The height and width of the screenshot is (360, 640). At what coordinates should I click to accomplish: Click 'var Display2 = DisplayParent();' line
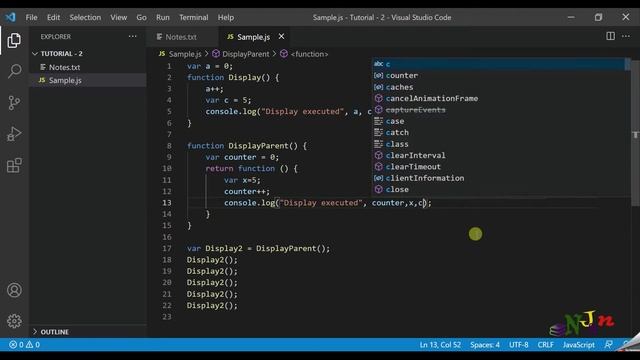point(258,248)
